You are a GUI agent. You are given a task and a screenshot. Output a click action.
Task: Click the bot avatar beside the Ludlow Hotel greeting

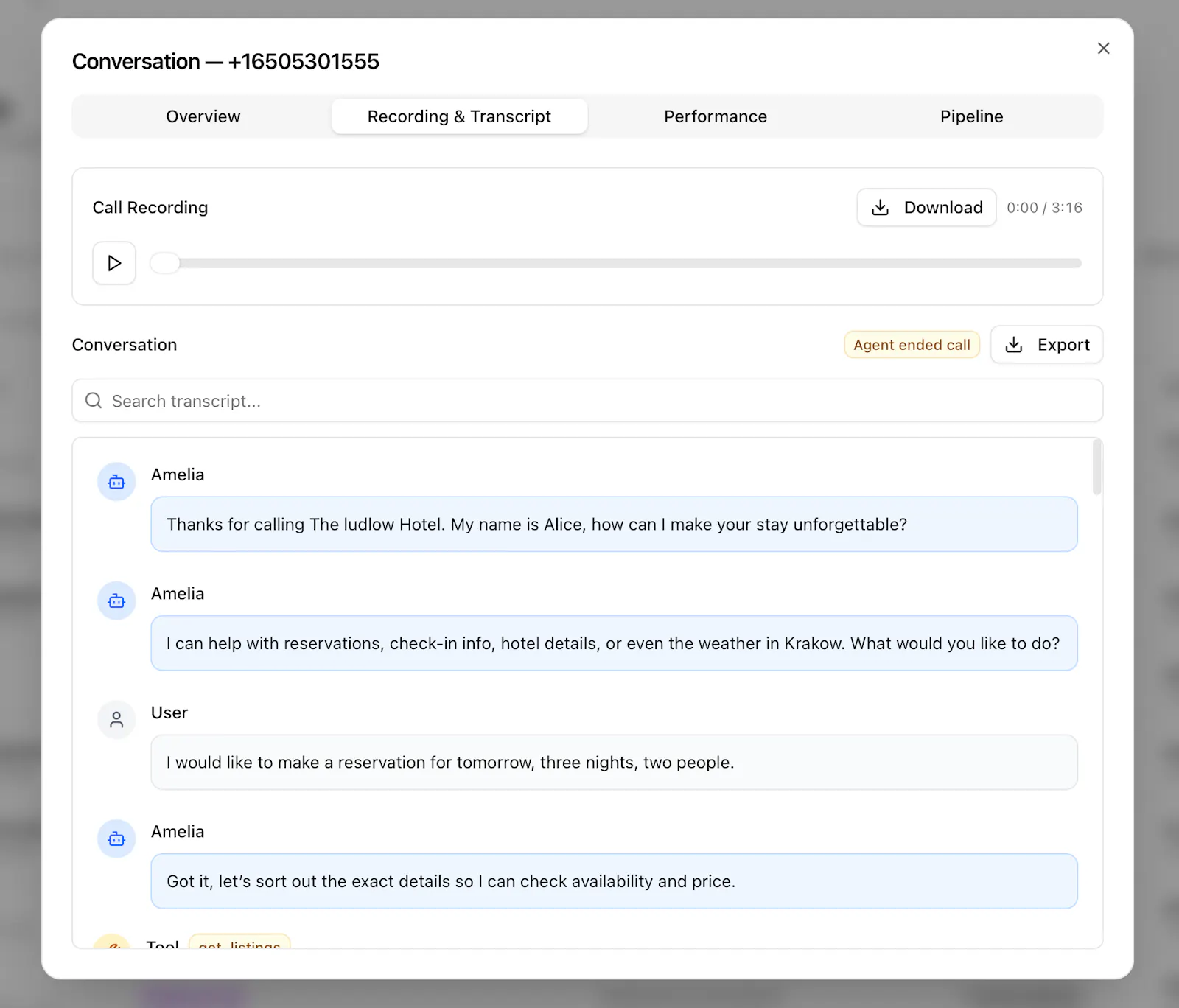[x=116, y=482]
